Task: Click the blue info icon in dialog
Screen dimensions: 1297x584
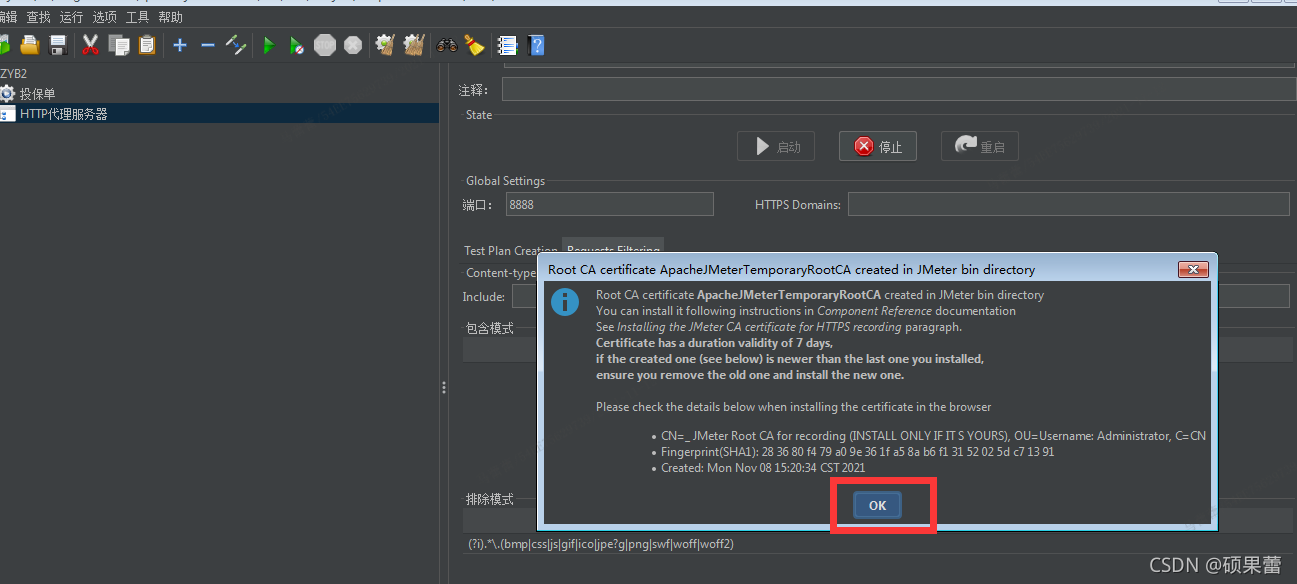Action: pos(566,302)
